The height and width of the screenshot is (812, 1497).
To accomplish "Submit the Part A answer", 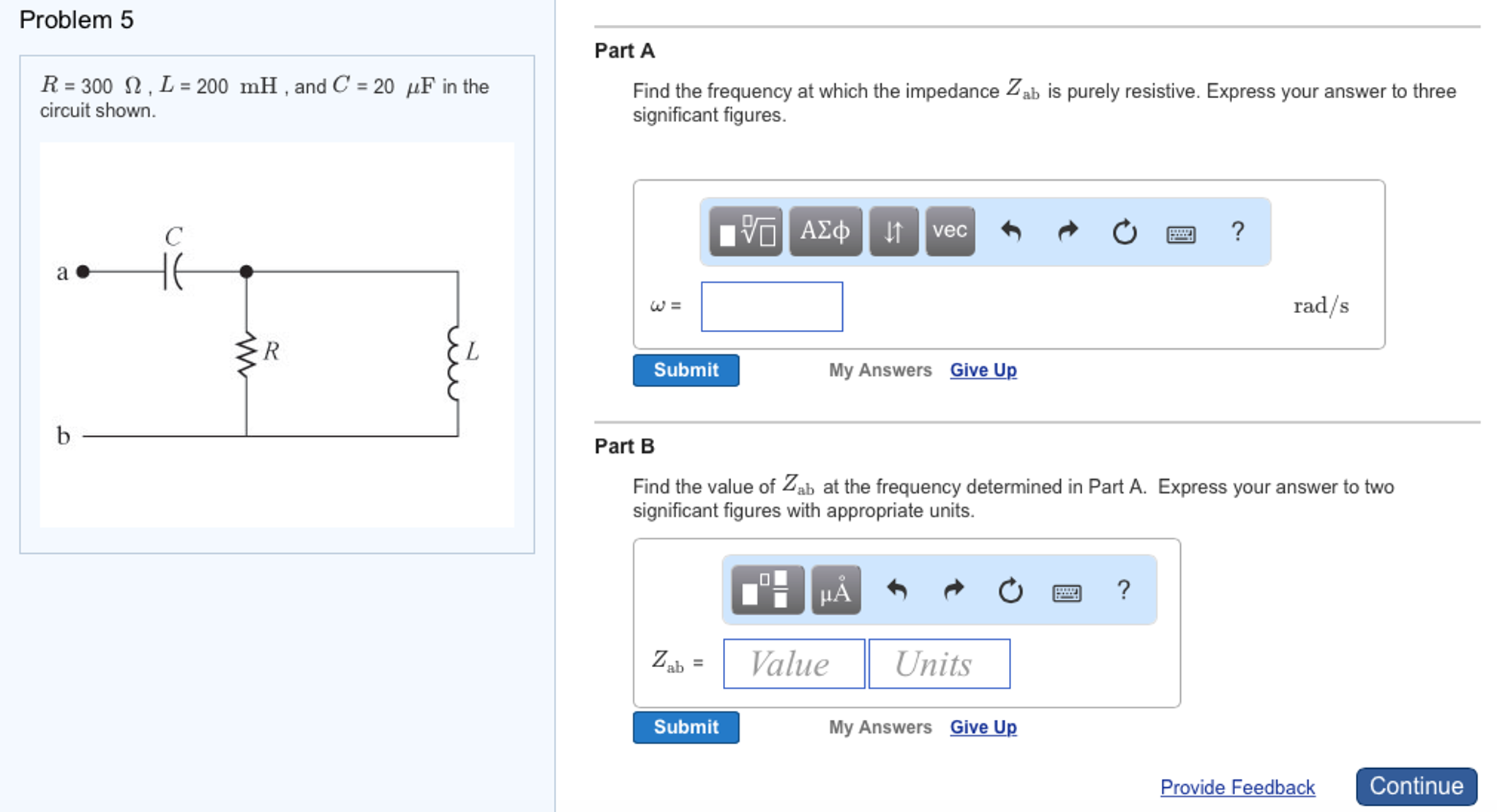I will tap(685, 369).
